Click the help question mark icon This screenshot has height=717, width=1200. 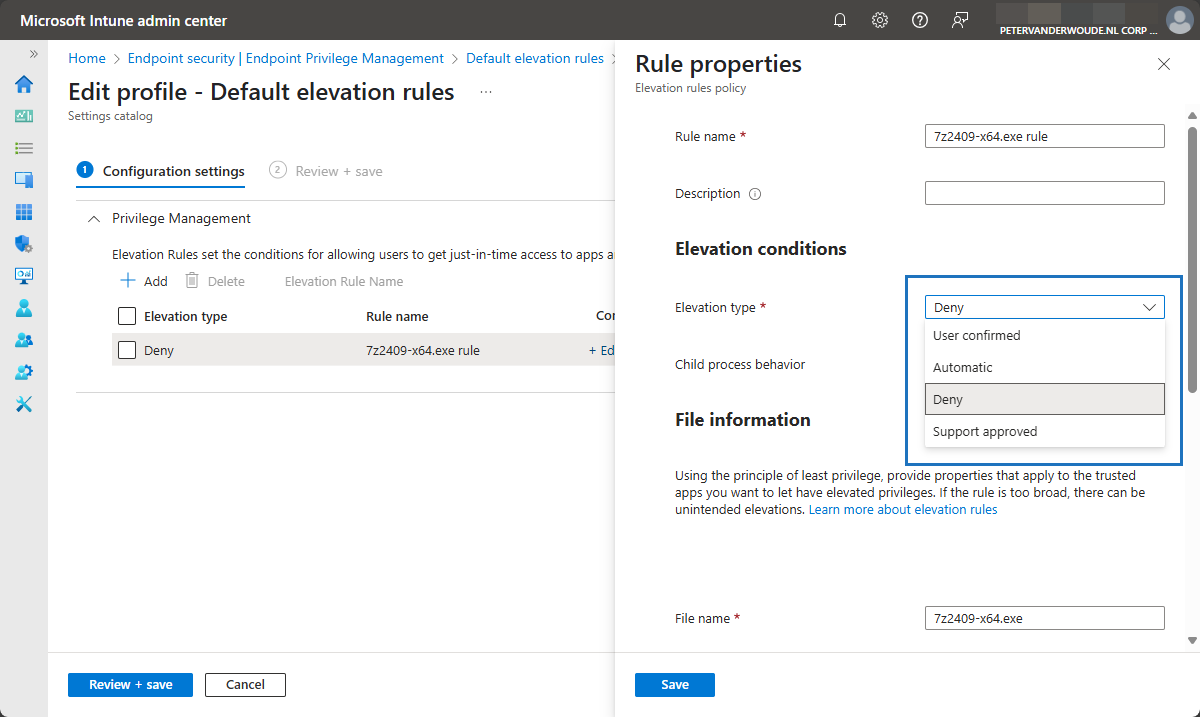920,20
